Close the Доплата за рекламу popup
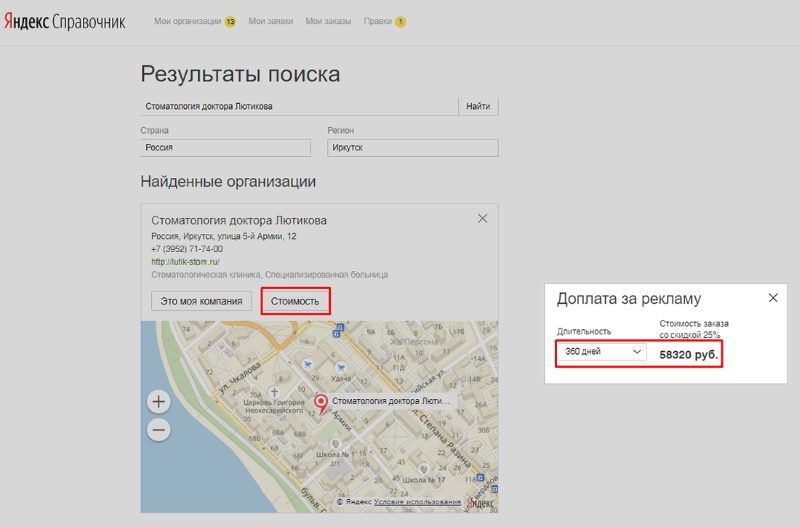The height and width of the screenshot is (527, 800). pos(773,298)
